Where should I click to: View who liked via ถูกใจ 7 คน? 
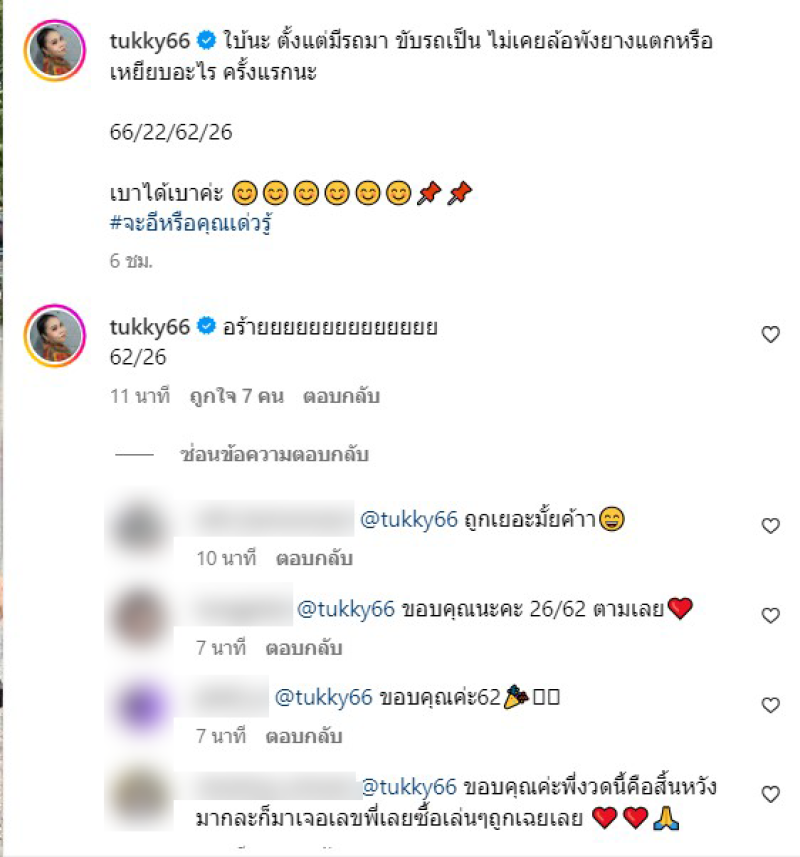point(237,396)
